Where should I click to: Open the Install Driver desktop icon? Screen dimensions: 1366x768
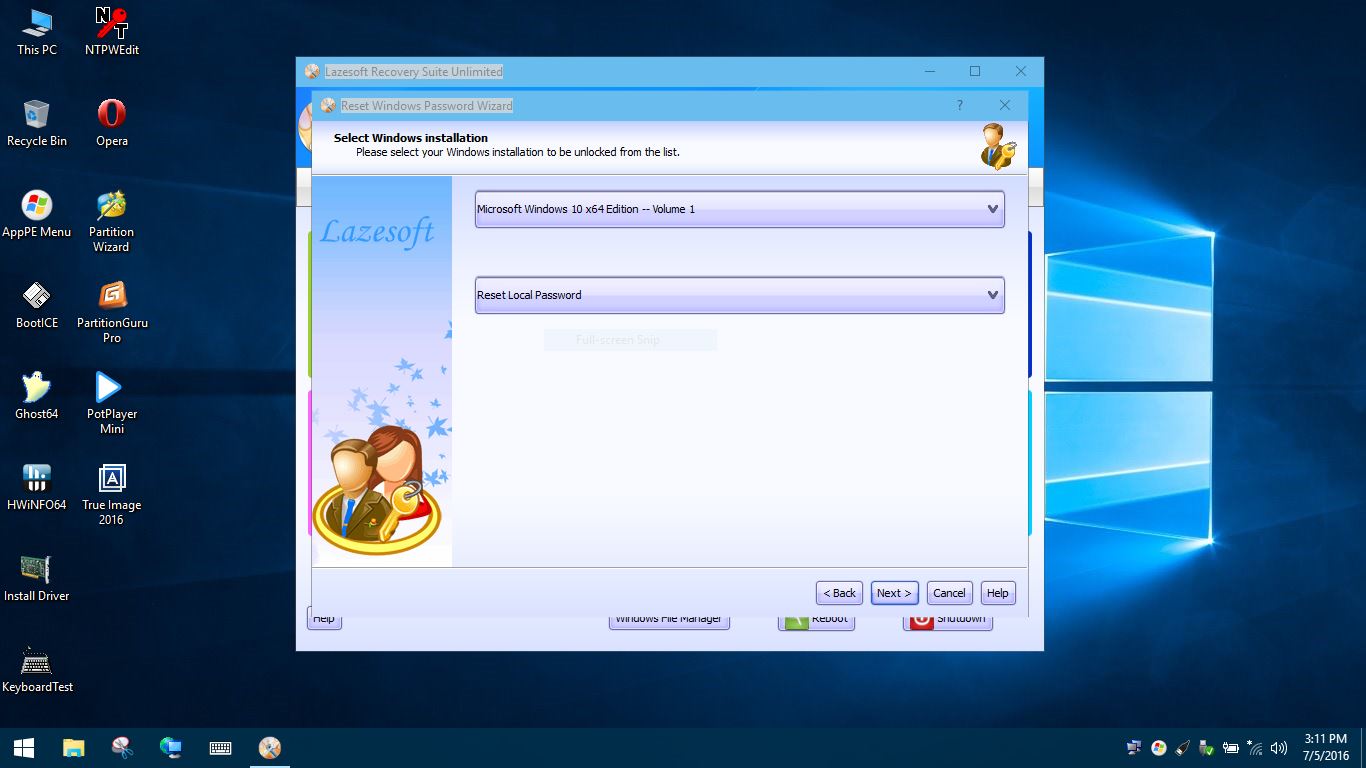click(37, 578)
